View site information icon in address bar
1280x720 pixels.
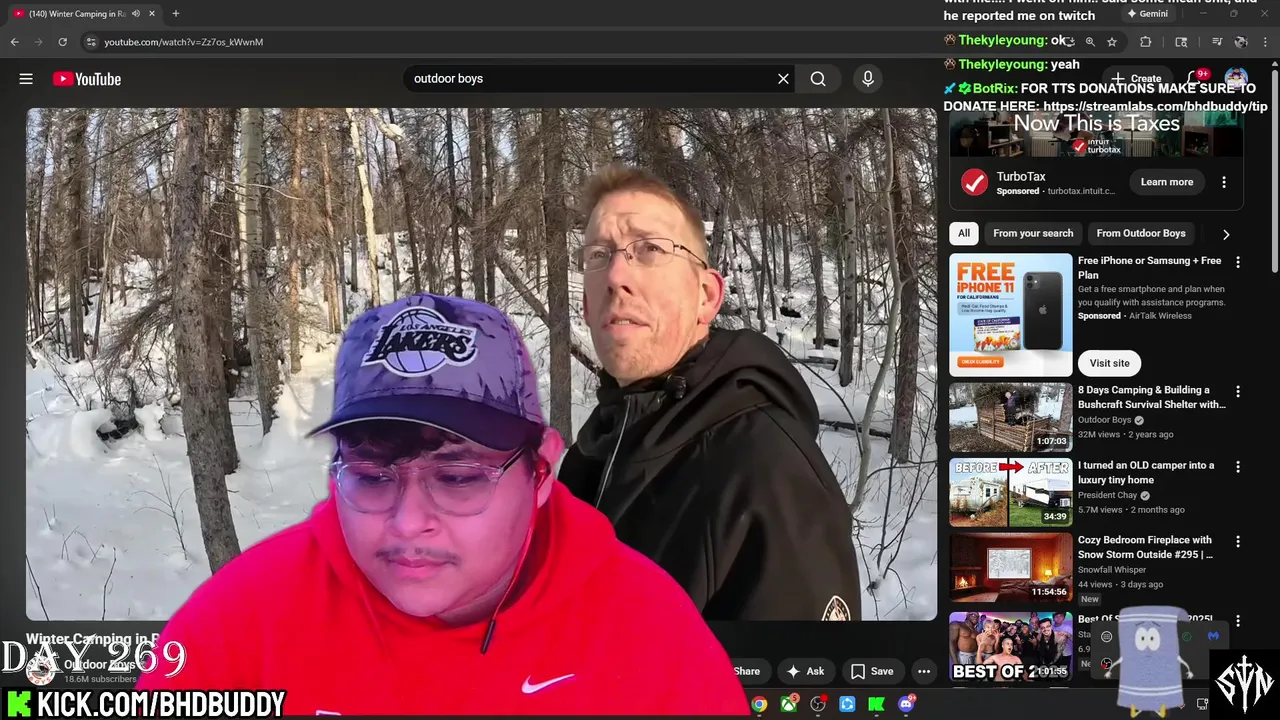tap(91, 42)
